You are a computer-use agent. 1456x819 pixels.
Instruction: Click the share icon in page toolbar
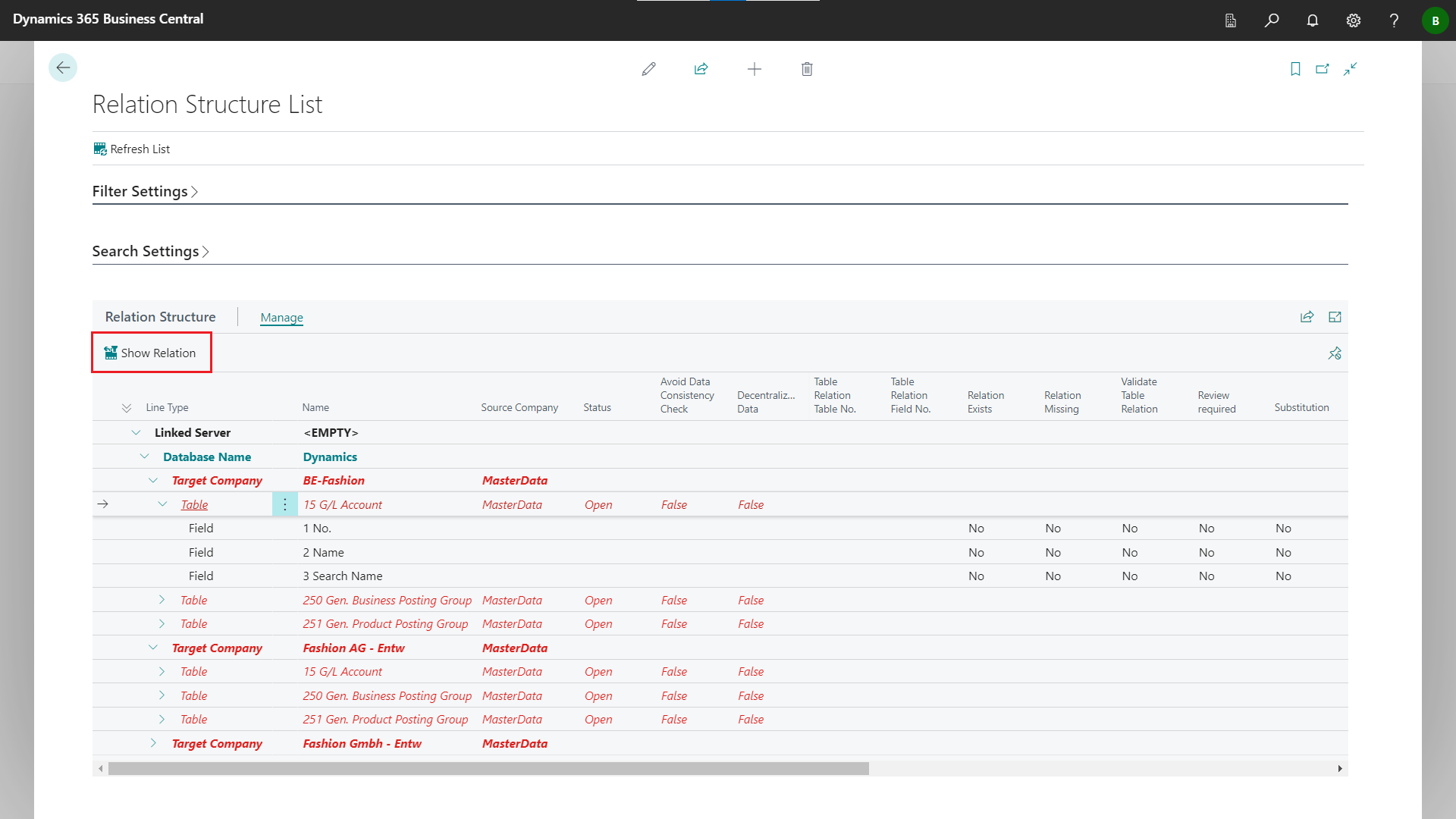click(701, 69)
